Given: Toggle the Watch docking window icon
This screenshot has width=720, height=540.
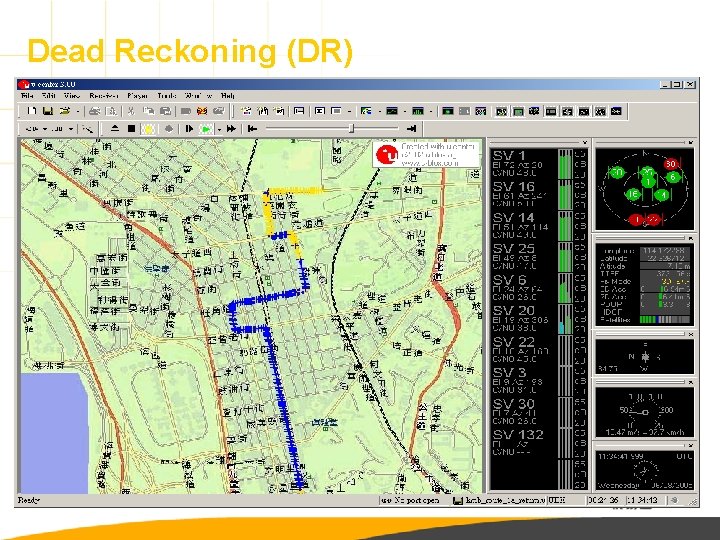Looking at the screenshot, I should click(601, 111).
